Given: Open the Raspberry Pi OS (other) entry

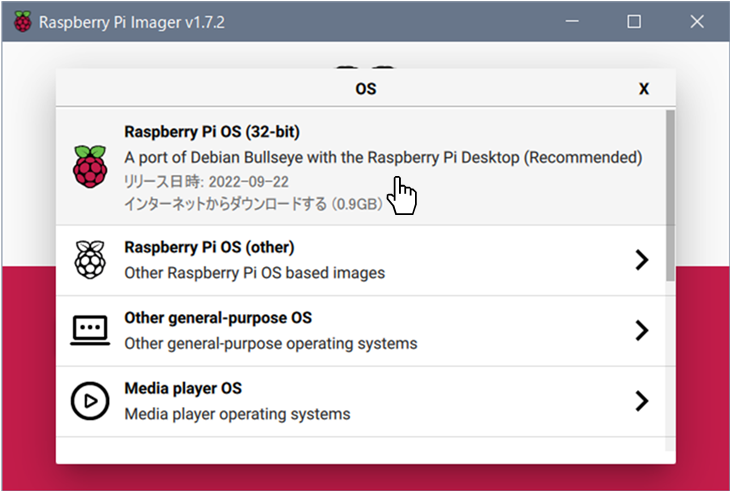Looking at the screenshot, I should point(360,260).
